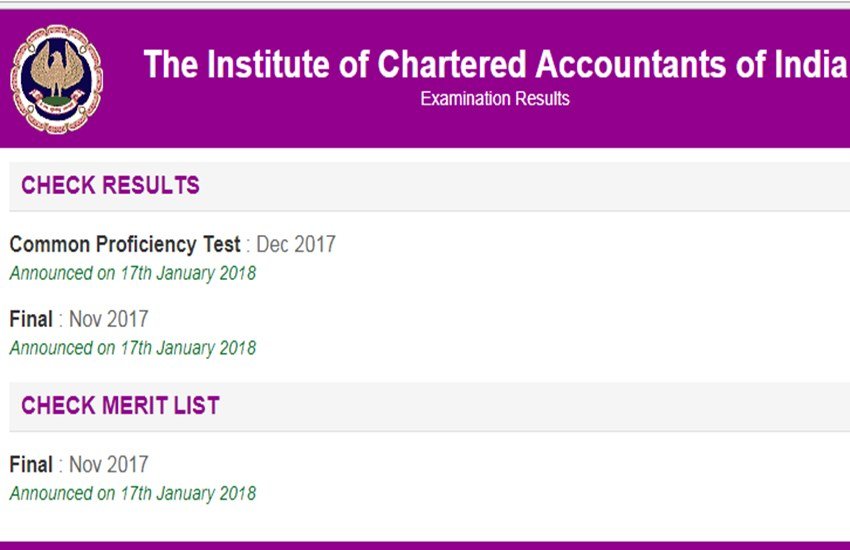Click announcement date in the Merit List section

[132, 493]
